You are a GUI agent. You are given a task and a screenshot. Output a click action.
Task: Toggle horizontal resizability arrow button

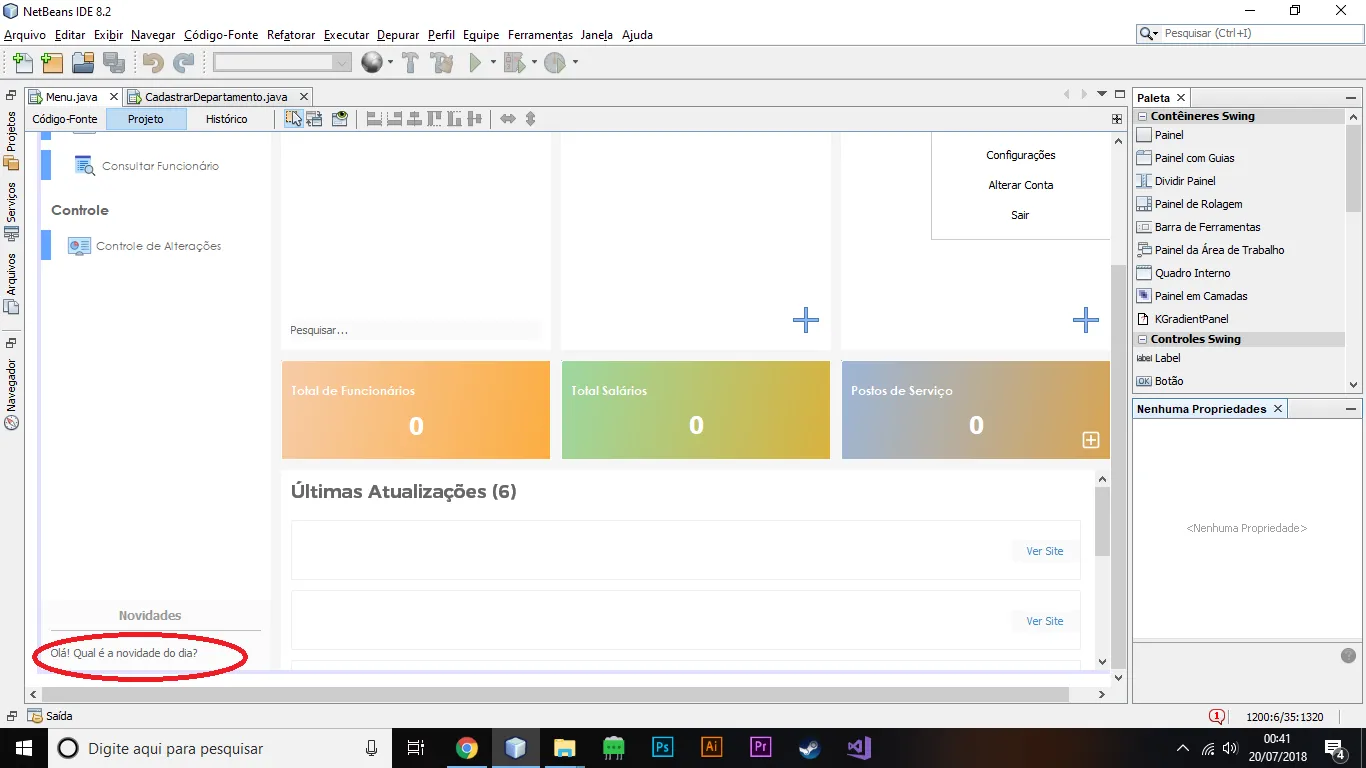pos(508,119)
